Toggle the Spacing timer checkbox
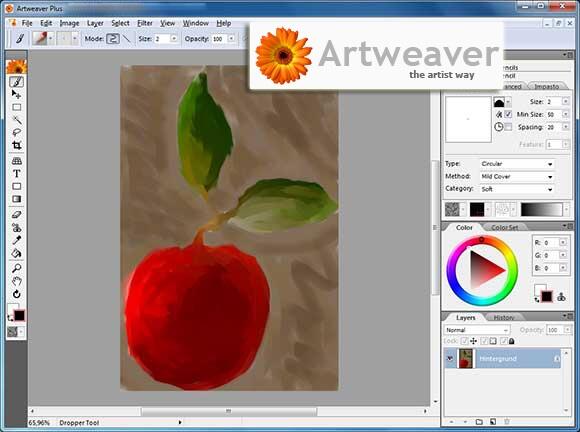This screenshot has width=580, height=432. pyautogui.click(x=508, y=127)
